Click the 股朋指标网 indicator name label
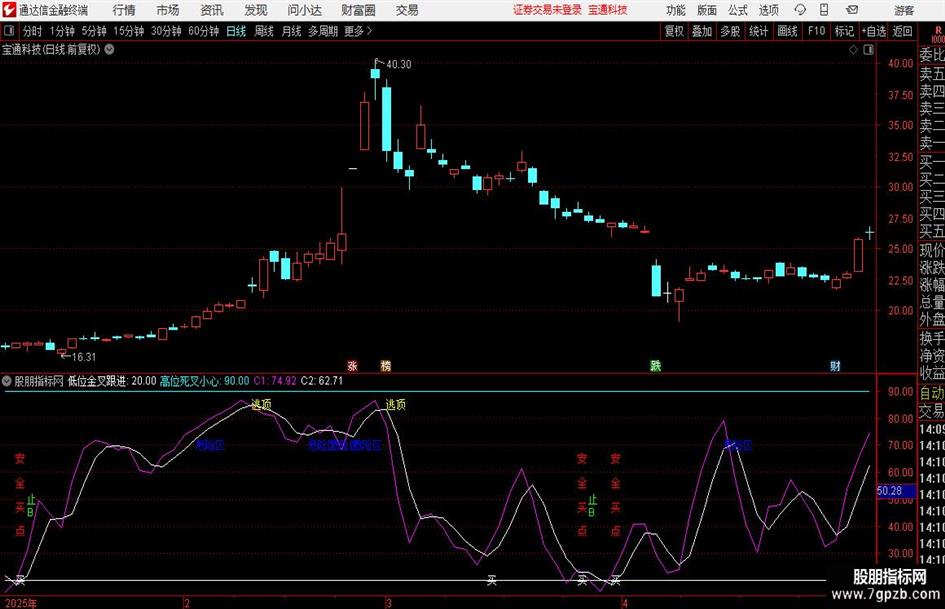945x609 pixels. (39, 381)
